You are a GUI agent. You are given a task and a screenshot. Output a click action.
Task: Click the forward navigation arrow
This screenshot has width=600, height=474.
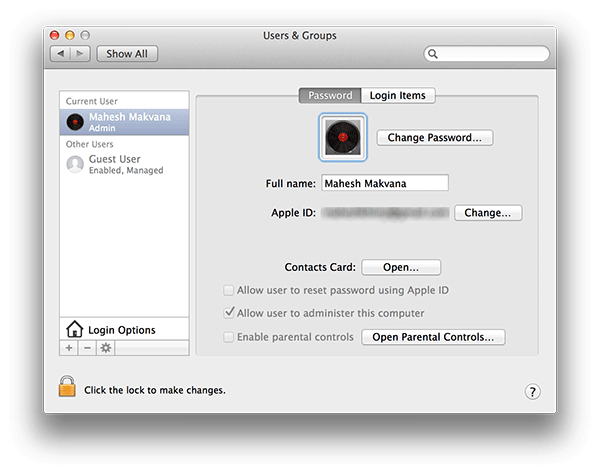pos(81,54)
